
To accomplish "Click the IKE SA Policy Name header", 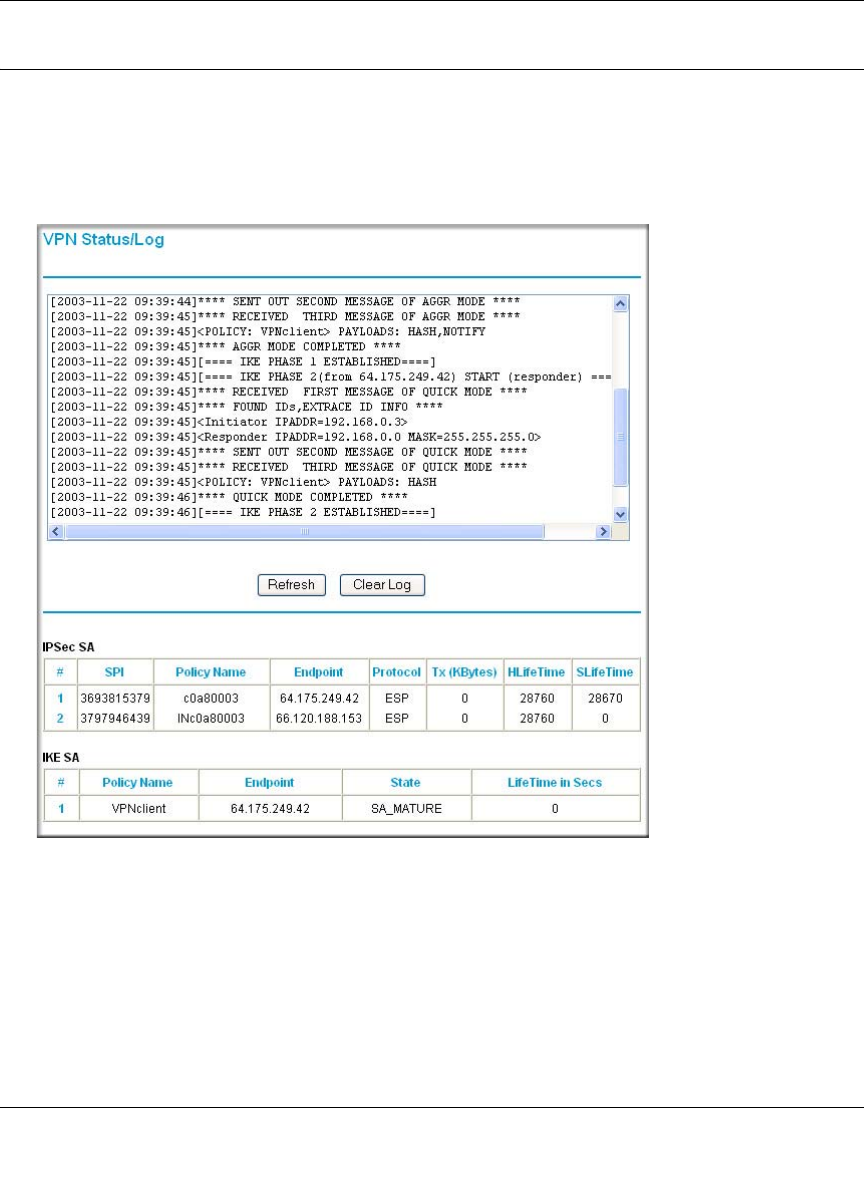I will [x=137, y=782].
